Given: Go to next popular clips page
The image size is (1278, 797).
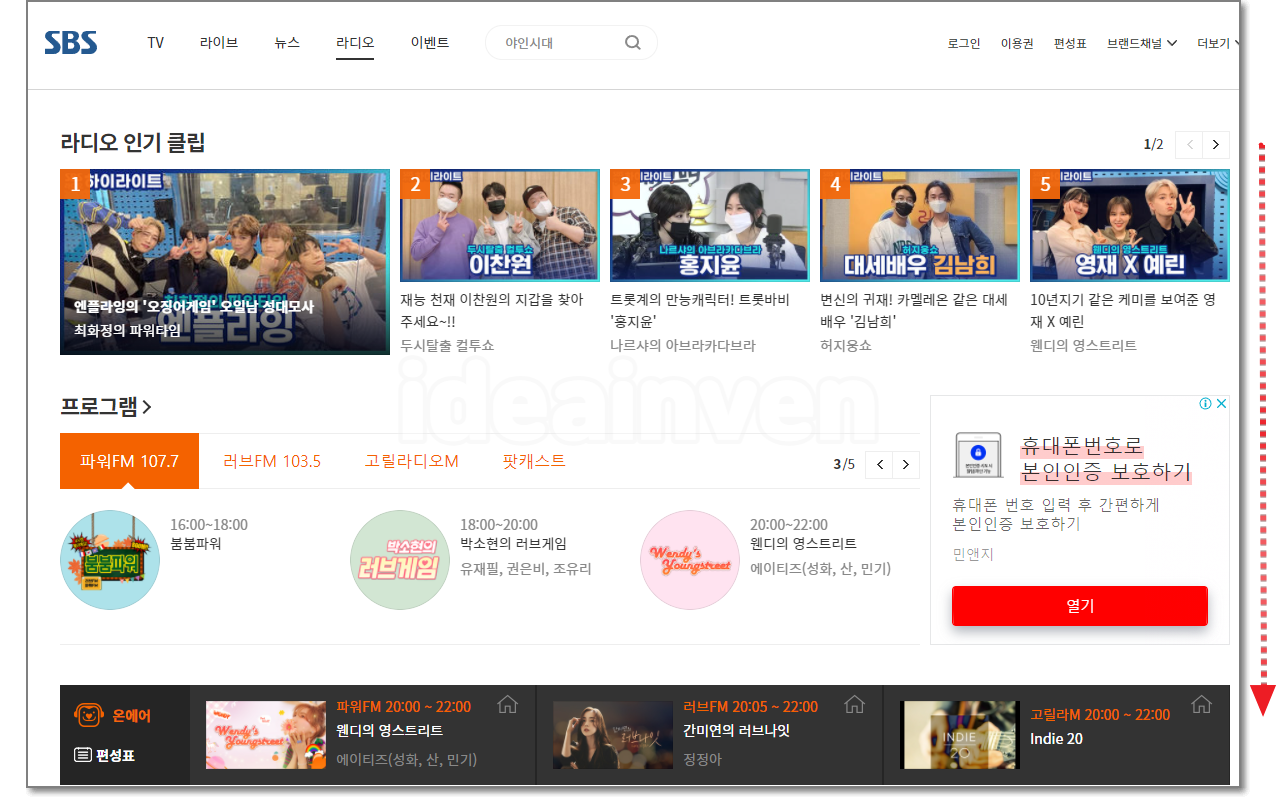Looking at the screenshot, I should click(x=1216, y=144).
